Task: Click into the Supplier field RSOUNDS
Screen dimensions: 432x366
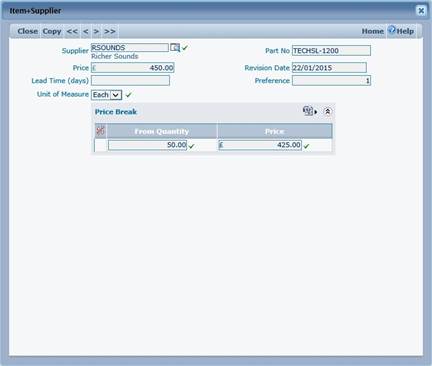Action: [130, 48]
